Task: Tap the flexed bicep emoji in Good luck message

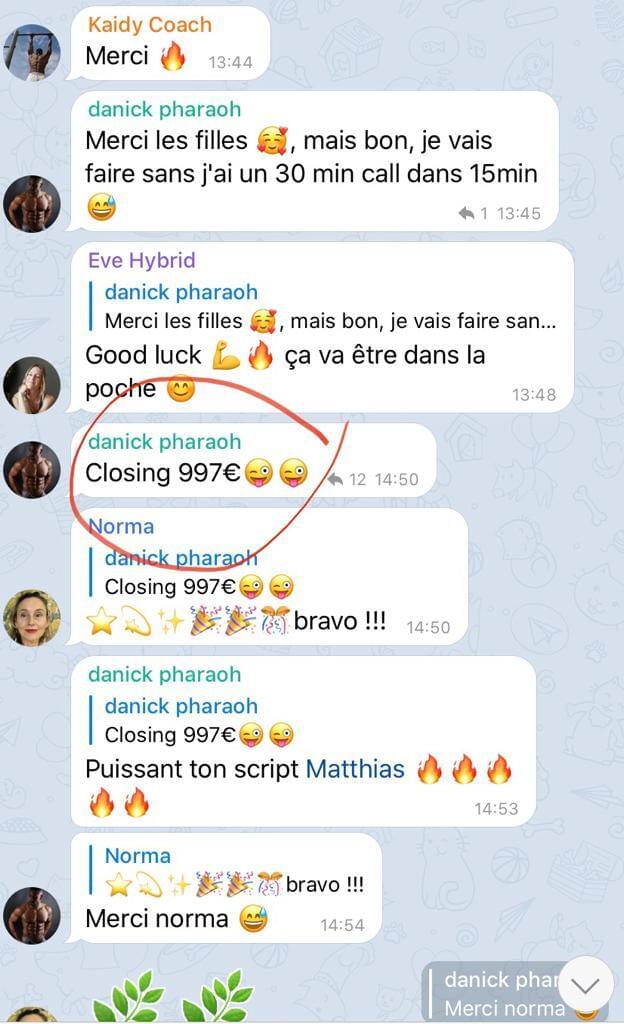Action: (x=226, y=356)
